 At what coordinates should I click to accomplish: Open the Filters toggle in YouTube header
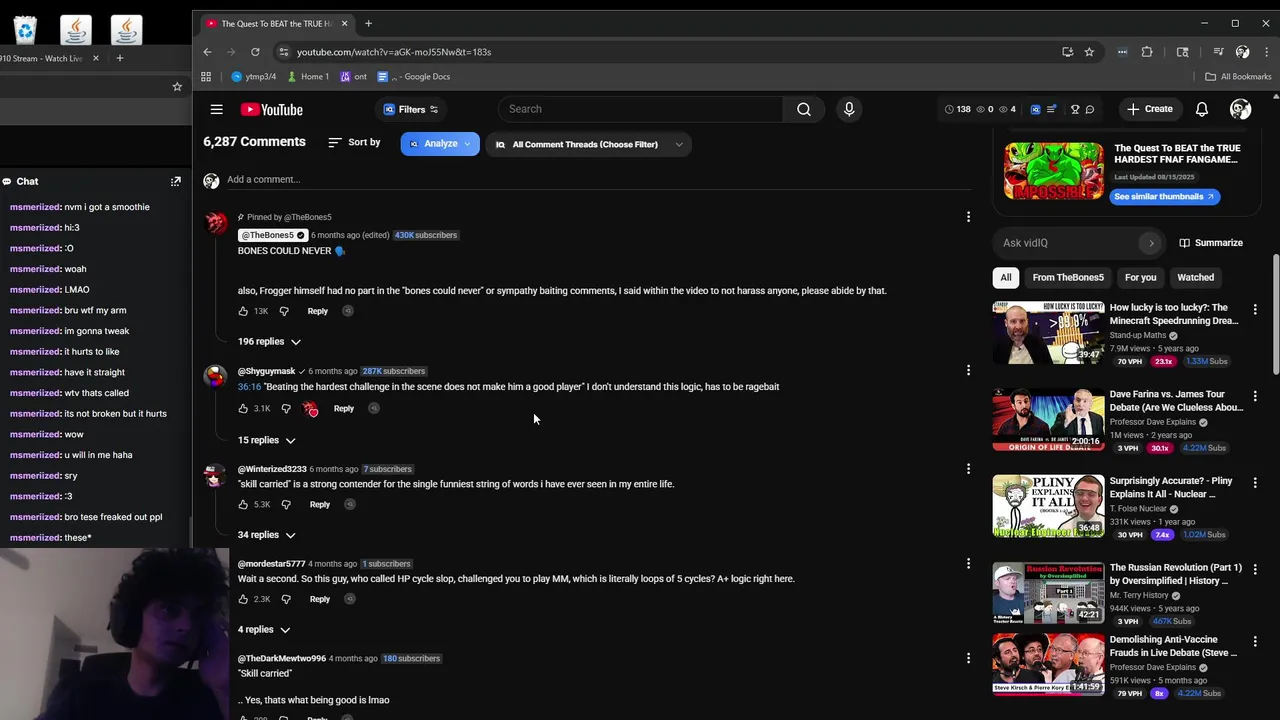[x=411, y=109]
